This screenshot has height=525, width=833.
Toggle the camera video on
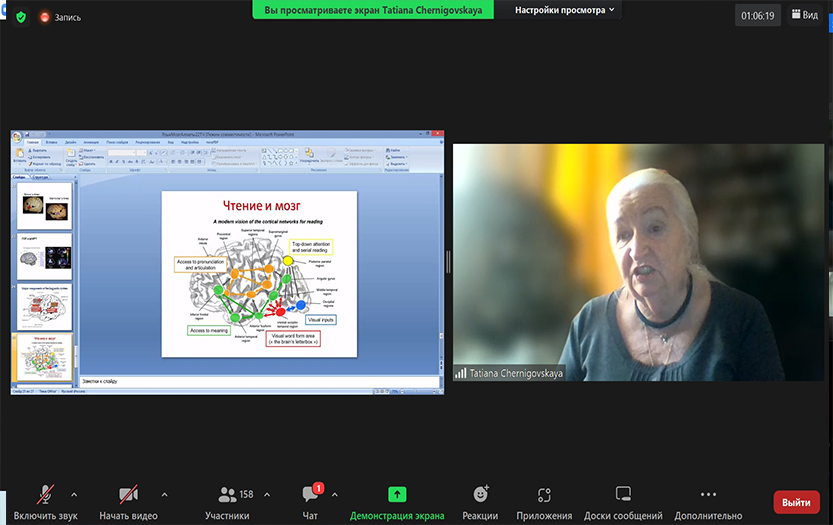(x=128, y=494)
